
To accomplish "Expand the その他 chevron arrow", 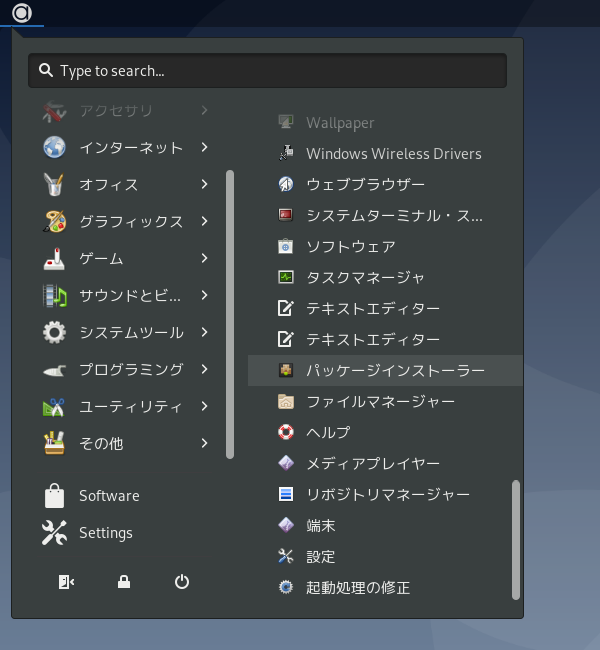I will point(204,443).
